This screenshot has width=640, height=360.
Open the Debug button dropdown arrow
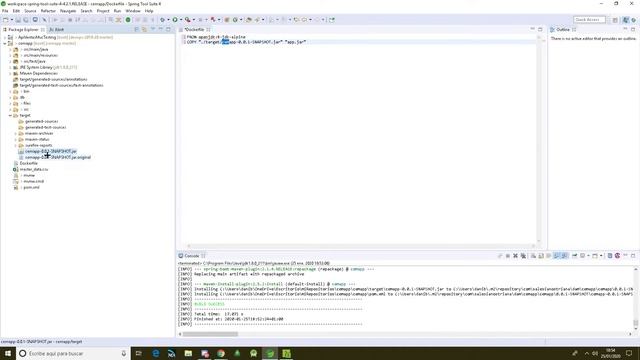coord(168,20)
